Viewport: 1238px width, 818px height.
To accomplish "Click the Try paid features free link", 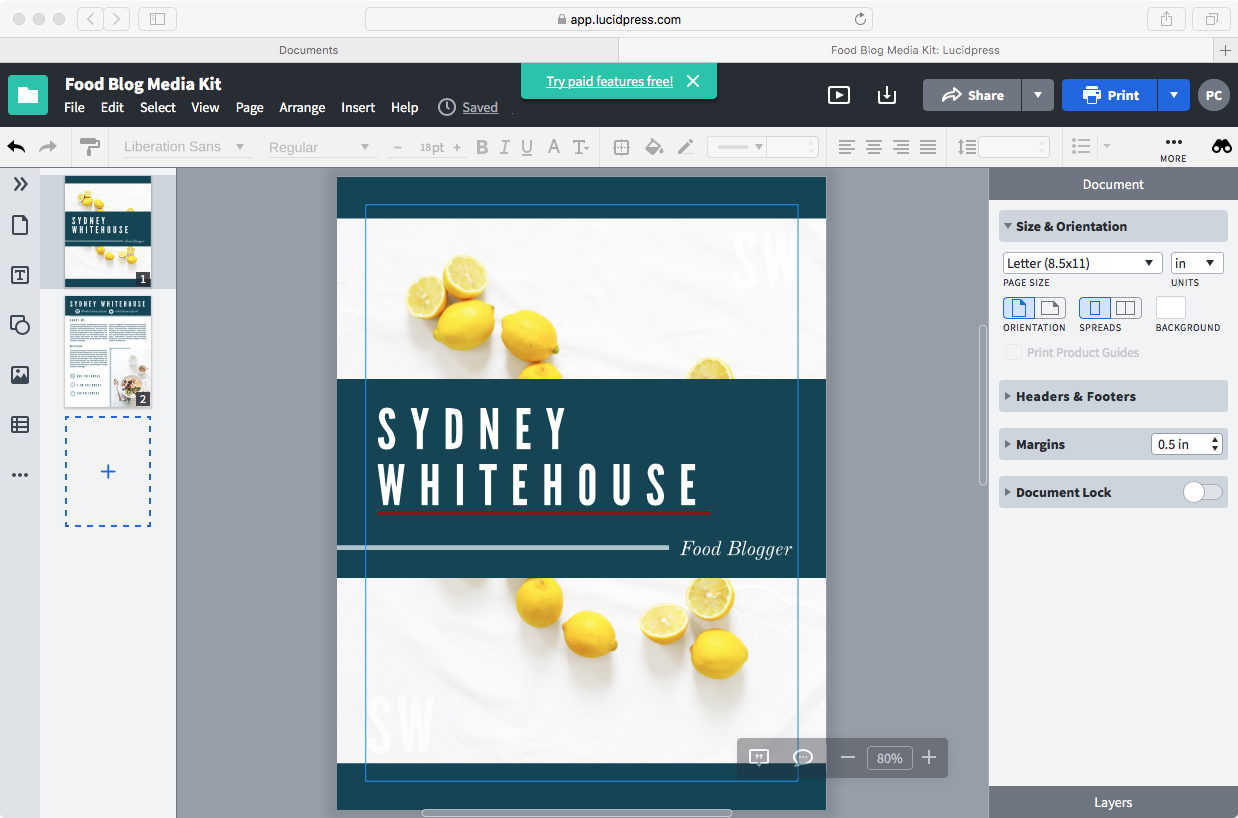I will pyautogui.click(x=610, y=81).
